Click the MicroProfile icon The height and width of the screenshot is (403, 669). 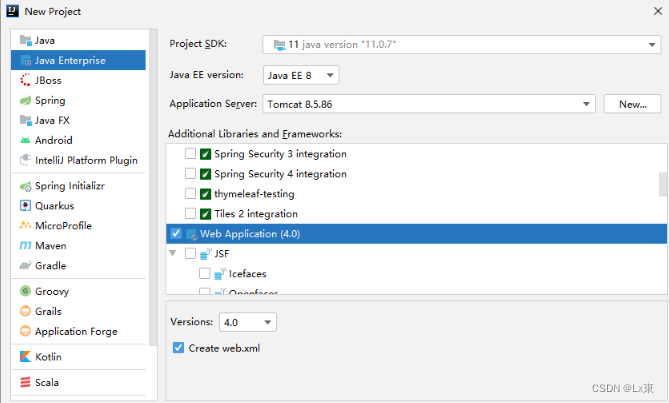click(x=26, y=226)
